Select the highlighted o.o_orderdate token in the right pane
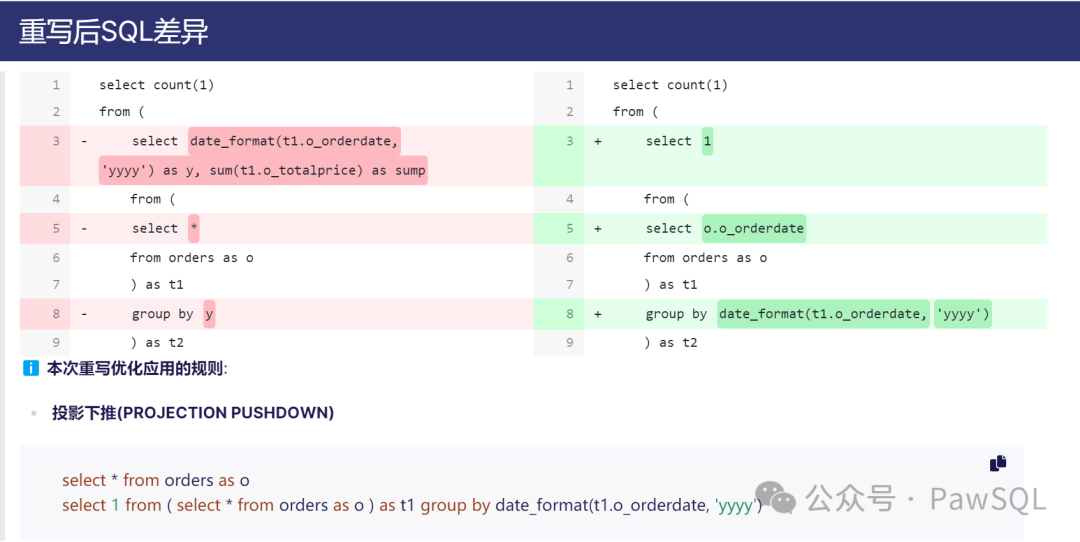1080x542 pixels. 754,229
